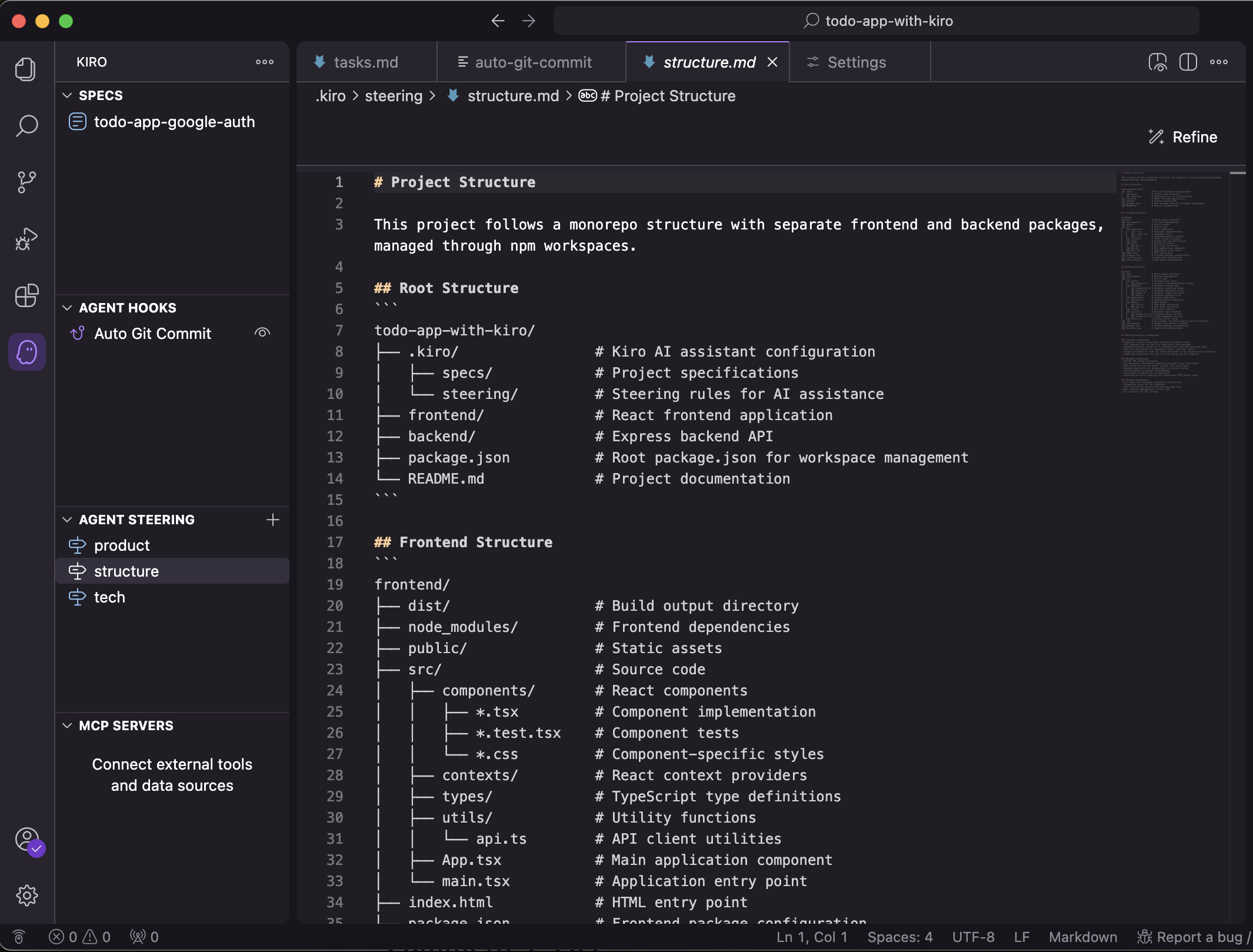This screenshot has height=952, width=1253.
Task: Click the '## Root Structure' heading line
Action: click(446, 288)
